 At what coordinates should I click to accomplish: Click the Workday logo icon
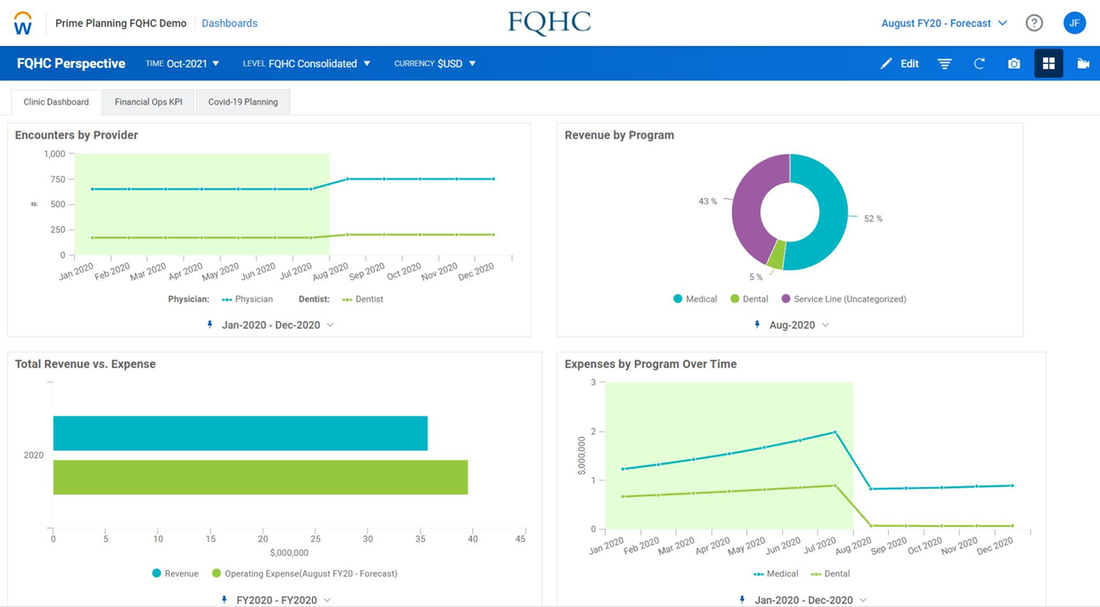pyautogui.click(x=22, y=23)
